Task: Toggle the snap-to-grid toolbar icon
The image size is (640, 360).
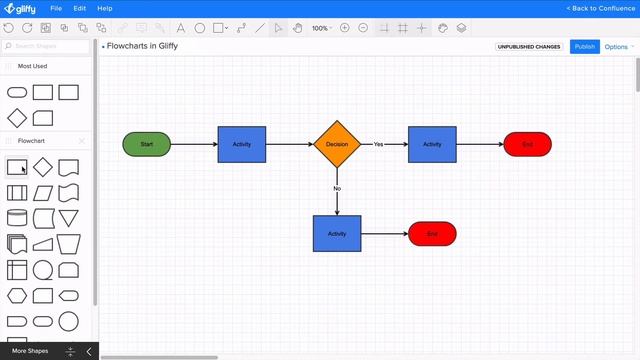Action: tap(384, 28)
